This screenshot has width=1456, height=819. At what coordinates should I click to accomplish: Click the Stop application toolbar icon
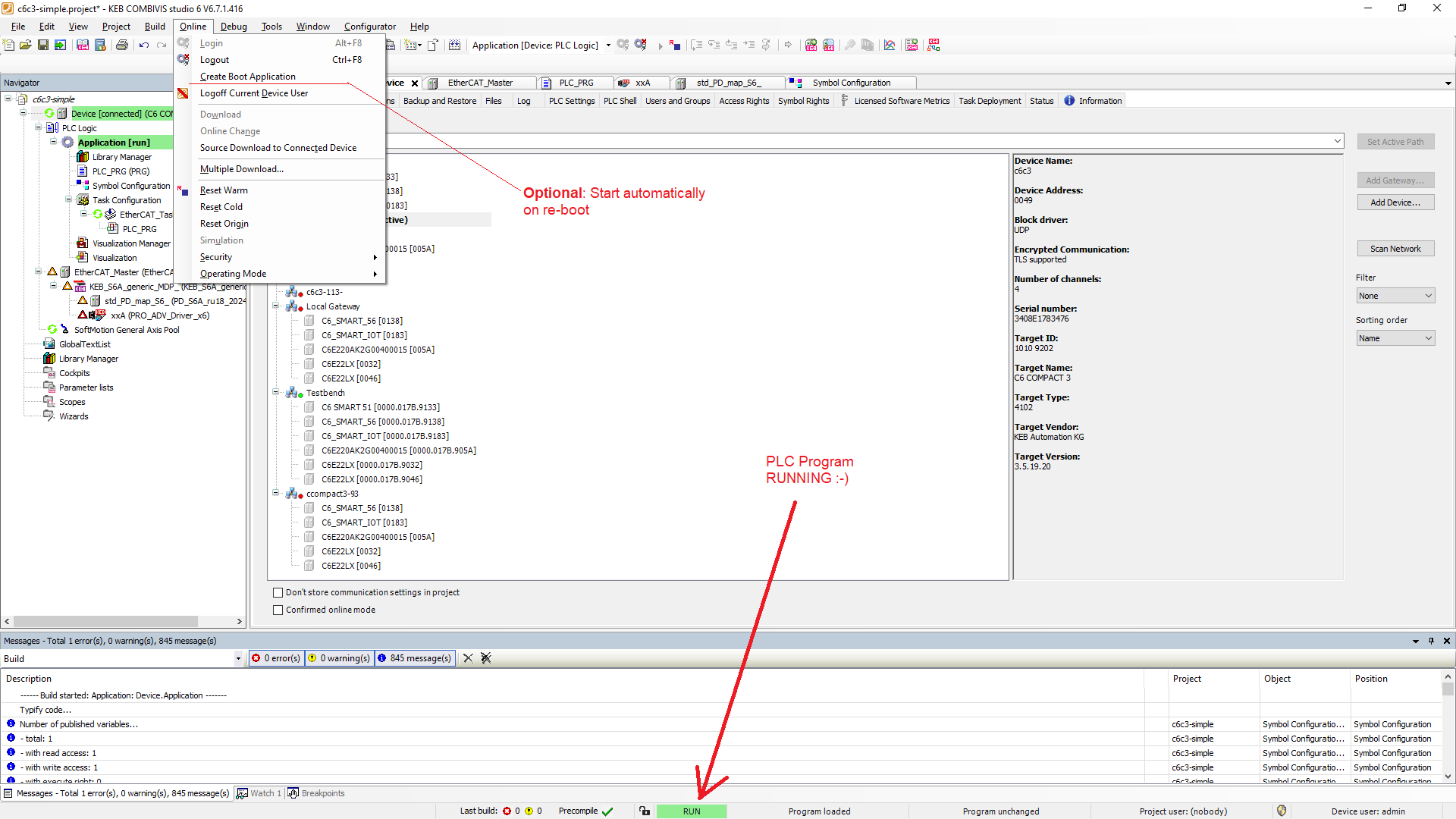675,45
